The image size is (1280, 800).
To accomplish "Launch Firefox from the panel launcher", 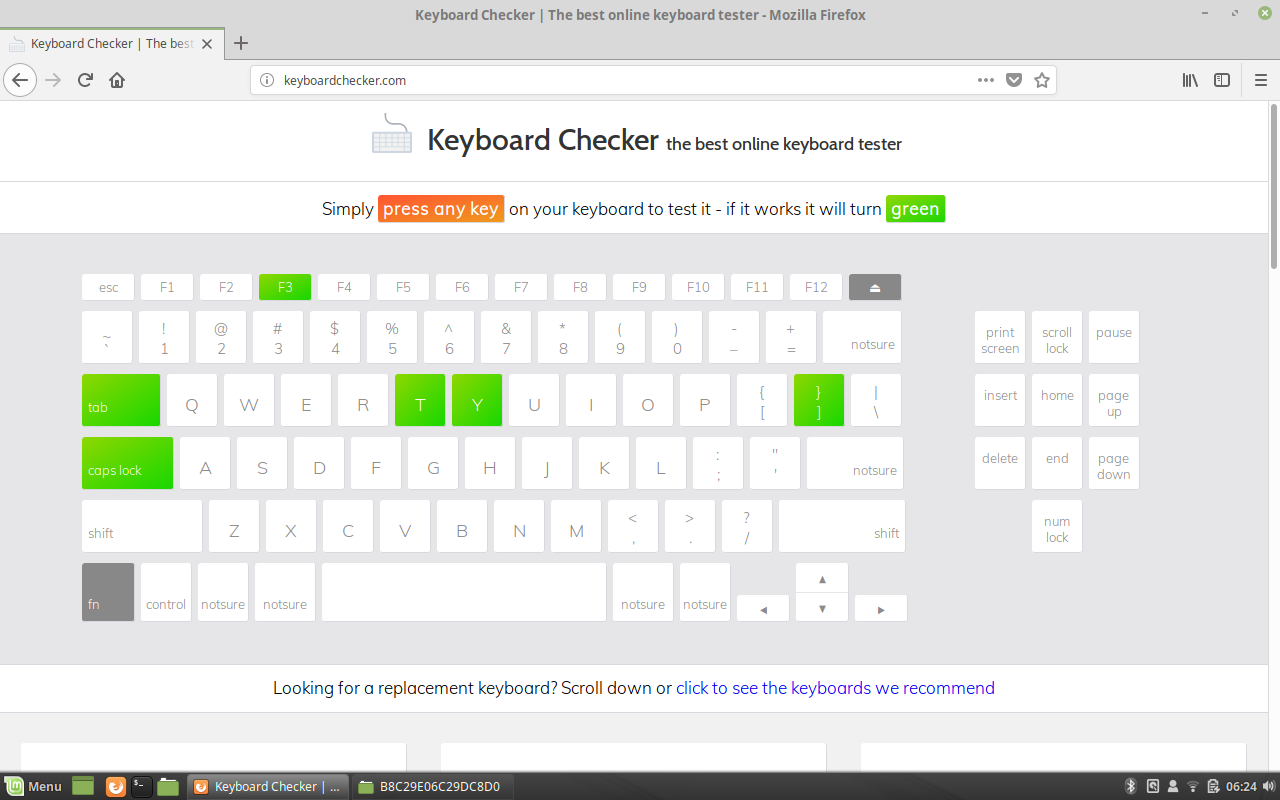I will (116, 786).
